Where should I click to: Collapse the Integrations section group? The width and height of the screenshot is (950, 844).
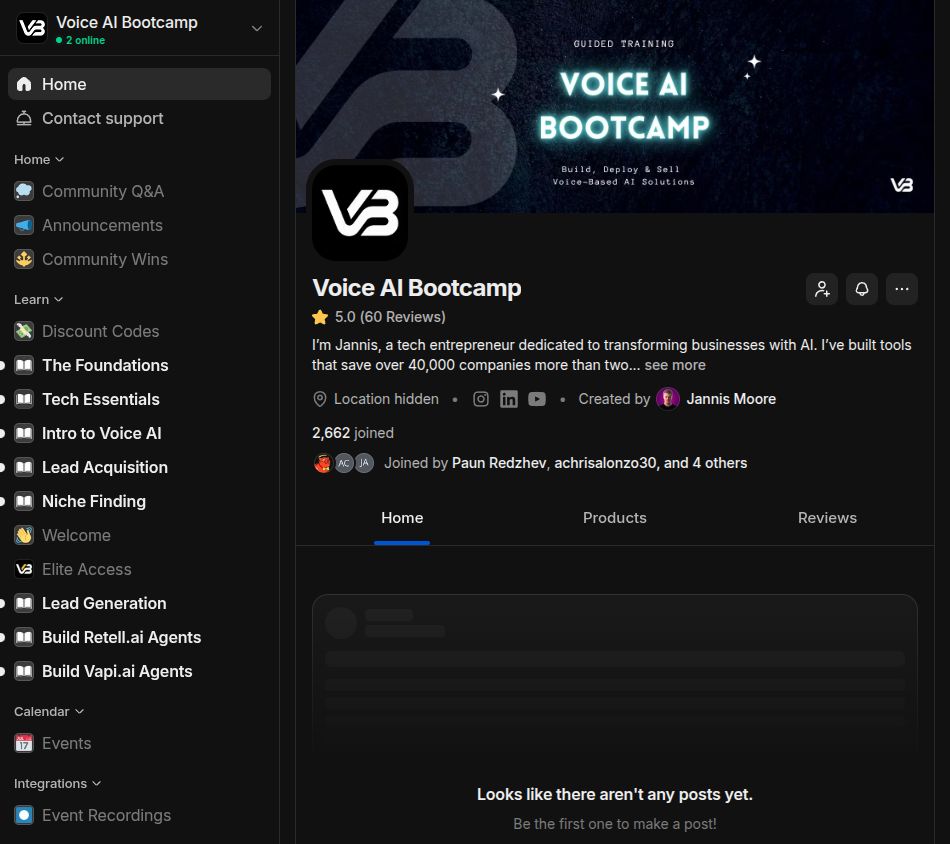click(57, 783)
